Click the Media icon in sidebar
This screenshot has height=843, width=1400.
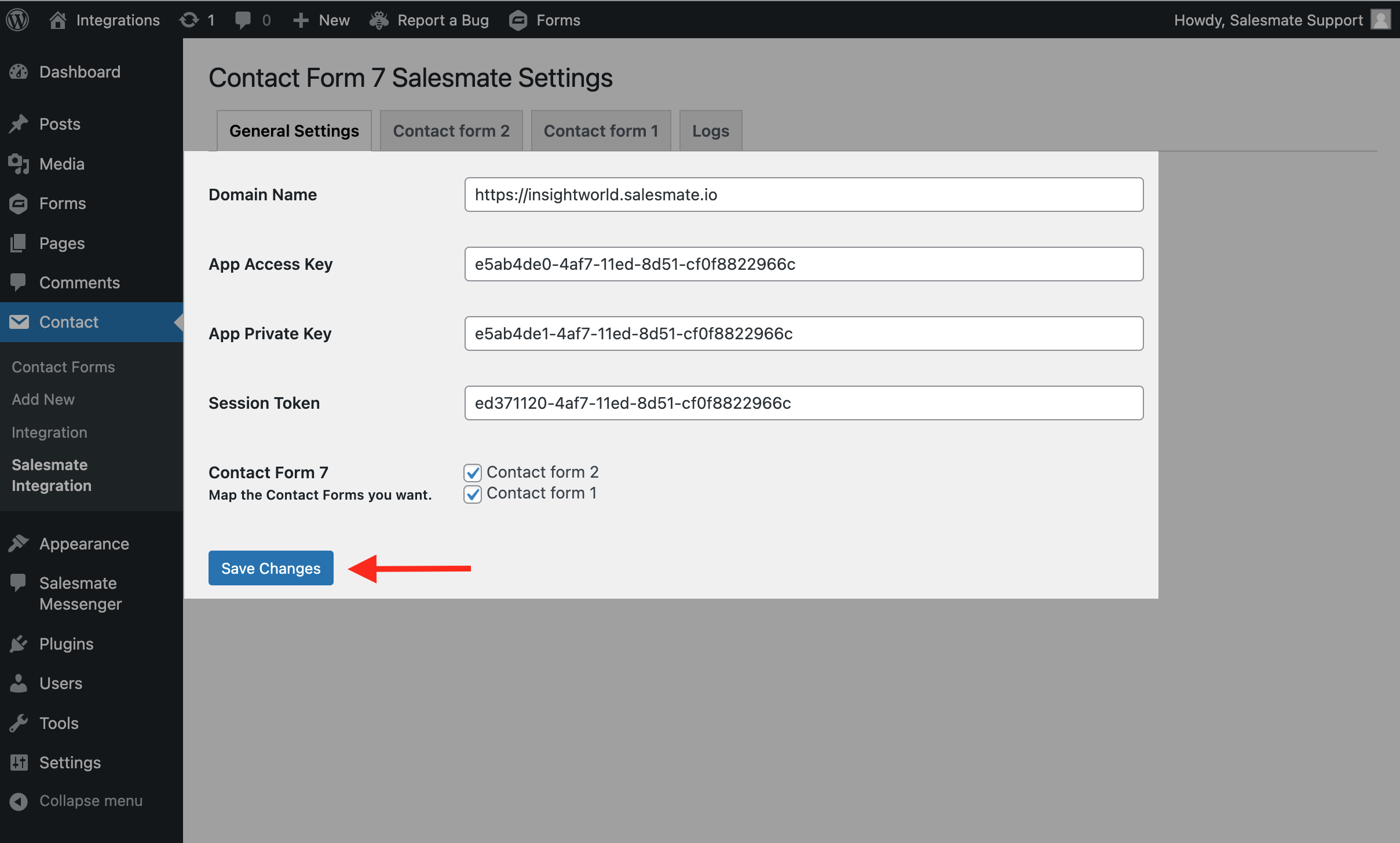[19, 164]
